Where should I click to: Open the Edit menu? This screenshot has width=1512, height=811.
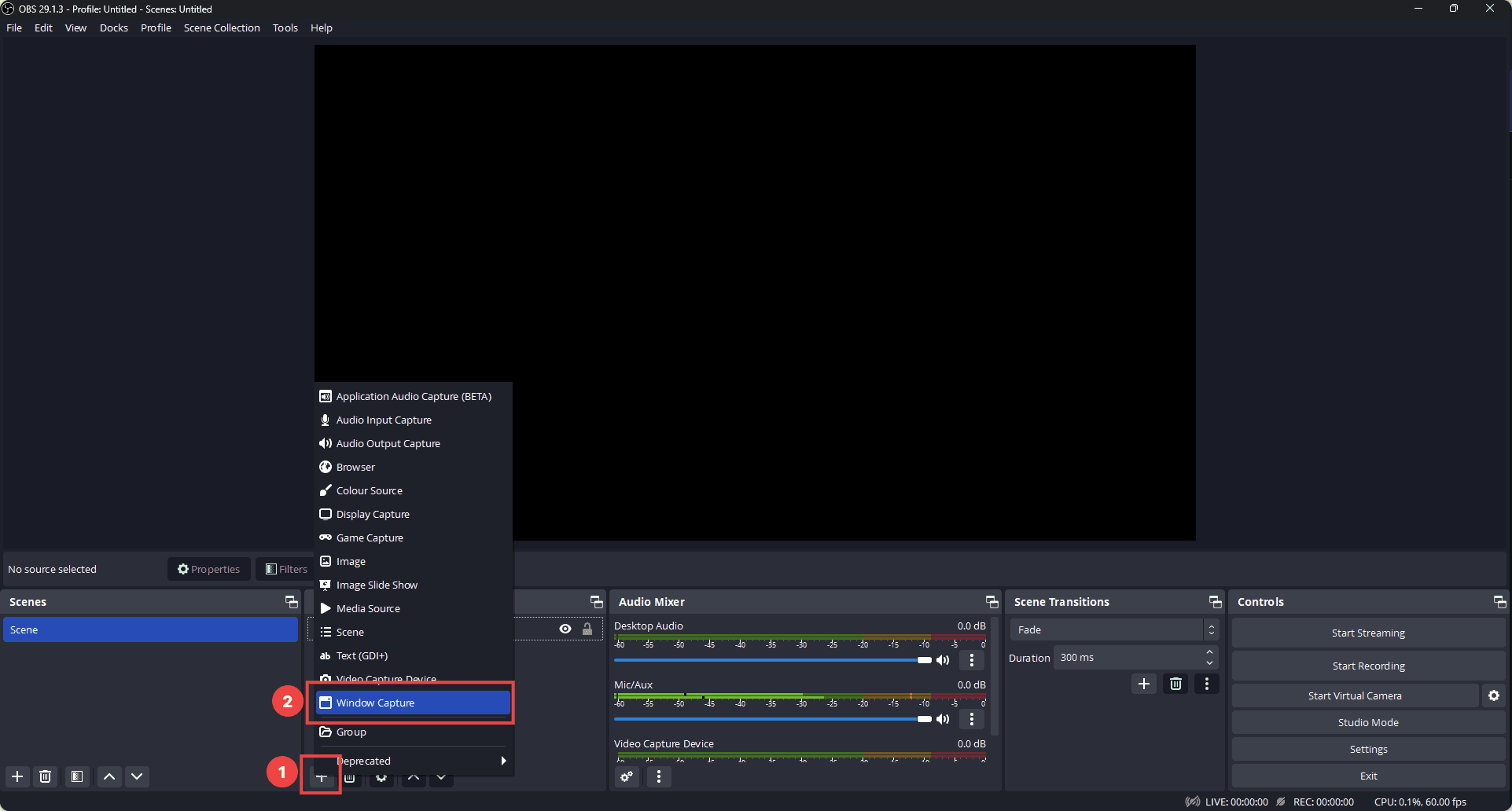click(43, 28)
